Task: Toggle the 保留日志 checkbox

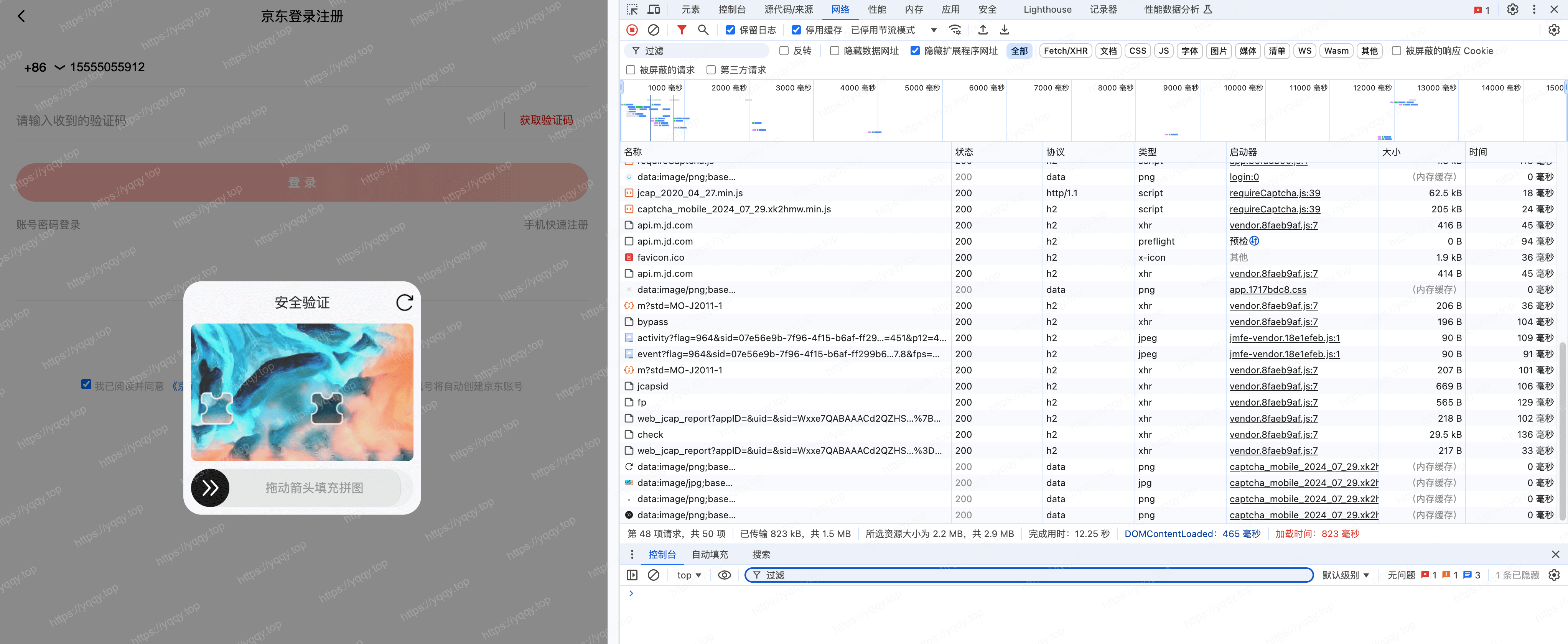Action: [730, 30]
